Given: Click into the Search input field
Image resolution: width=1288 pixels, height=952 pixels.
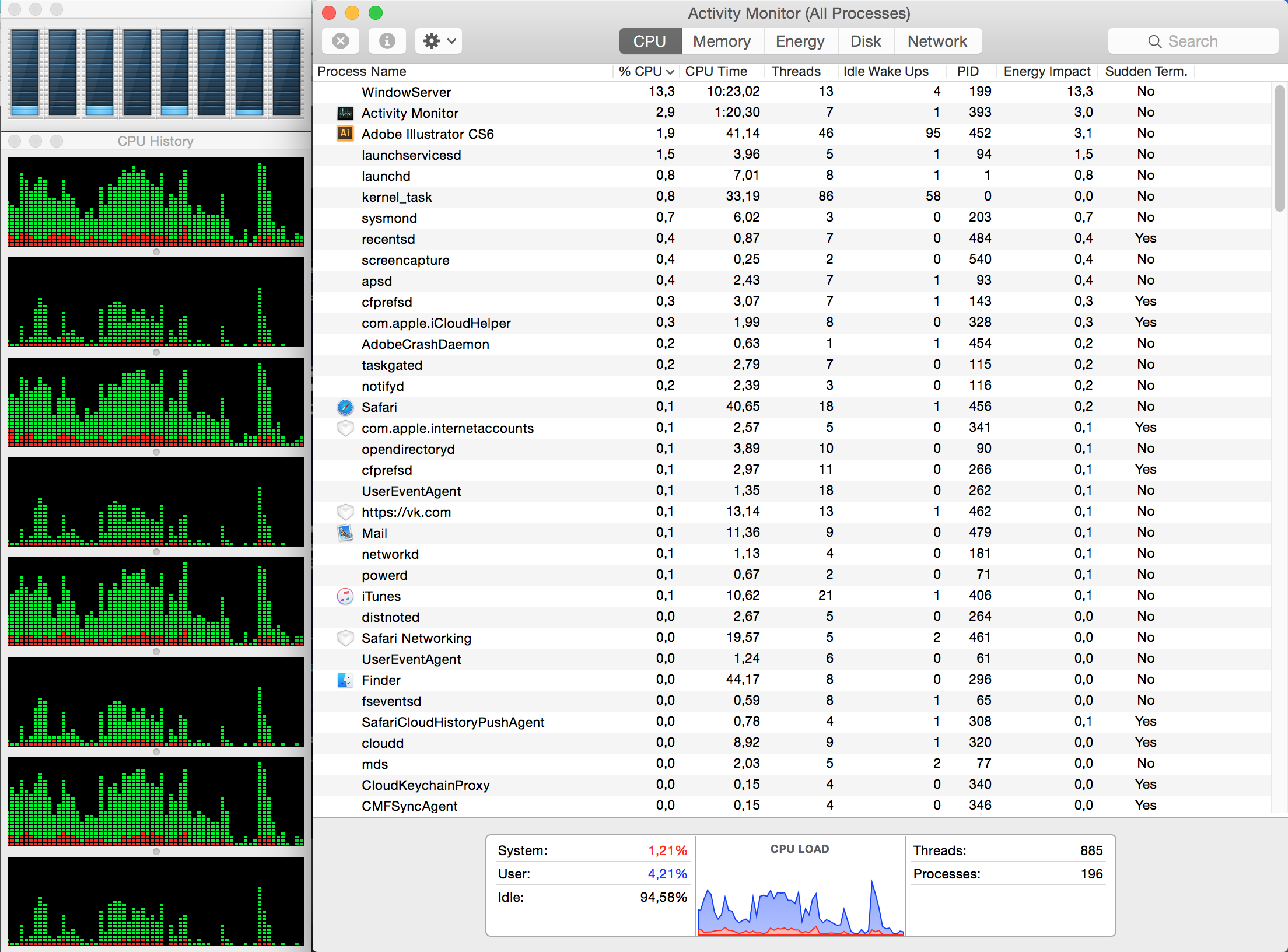Looking at the screenshot, I should click(1193, 41).
